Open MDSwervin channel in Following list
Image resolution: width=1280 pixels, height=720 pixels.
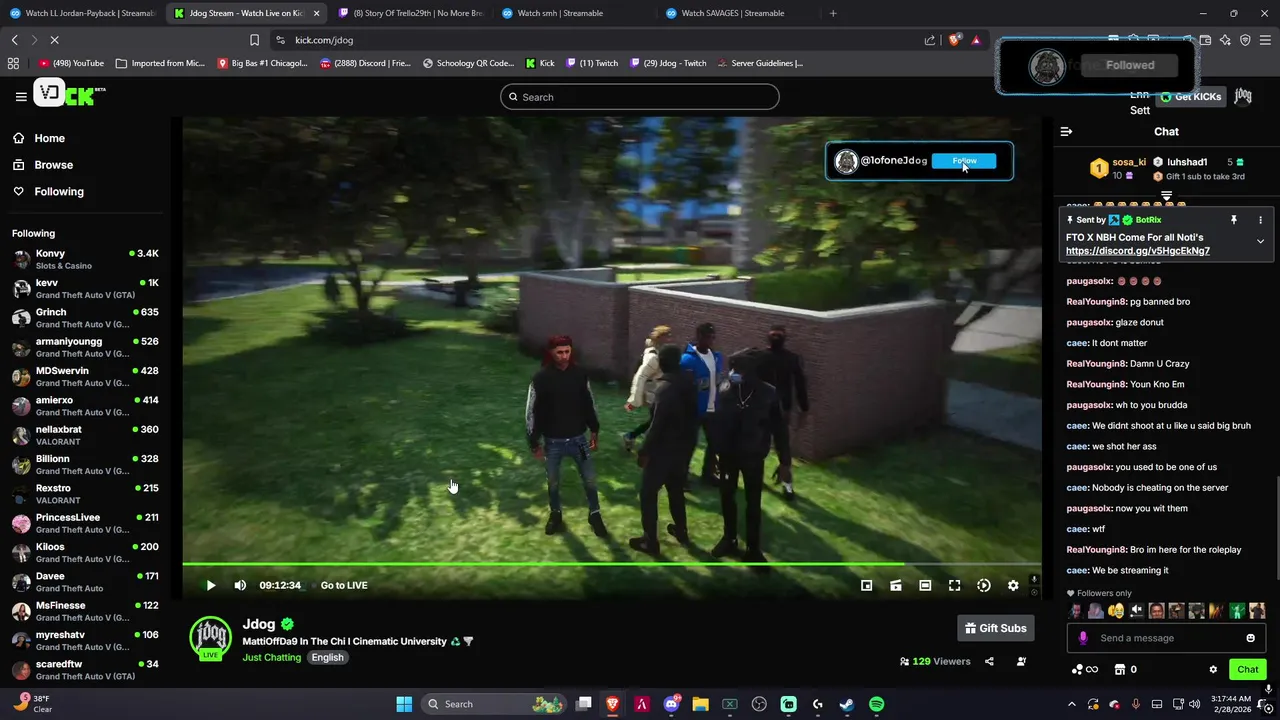click(85, 376)
